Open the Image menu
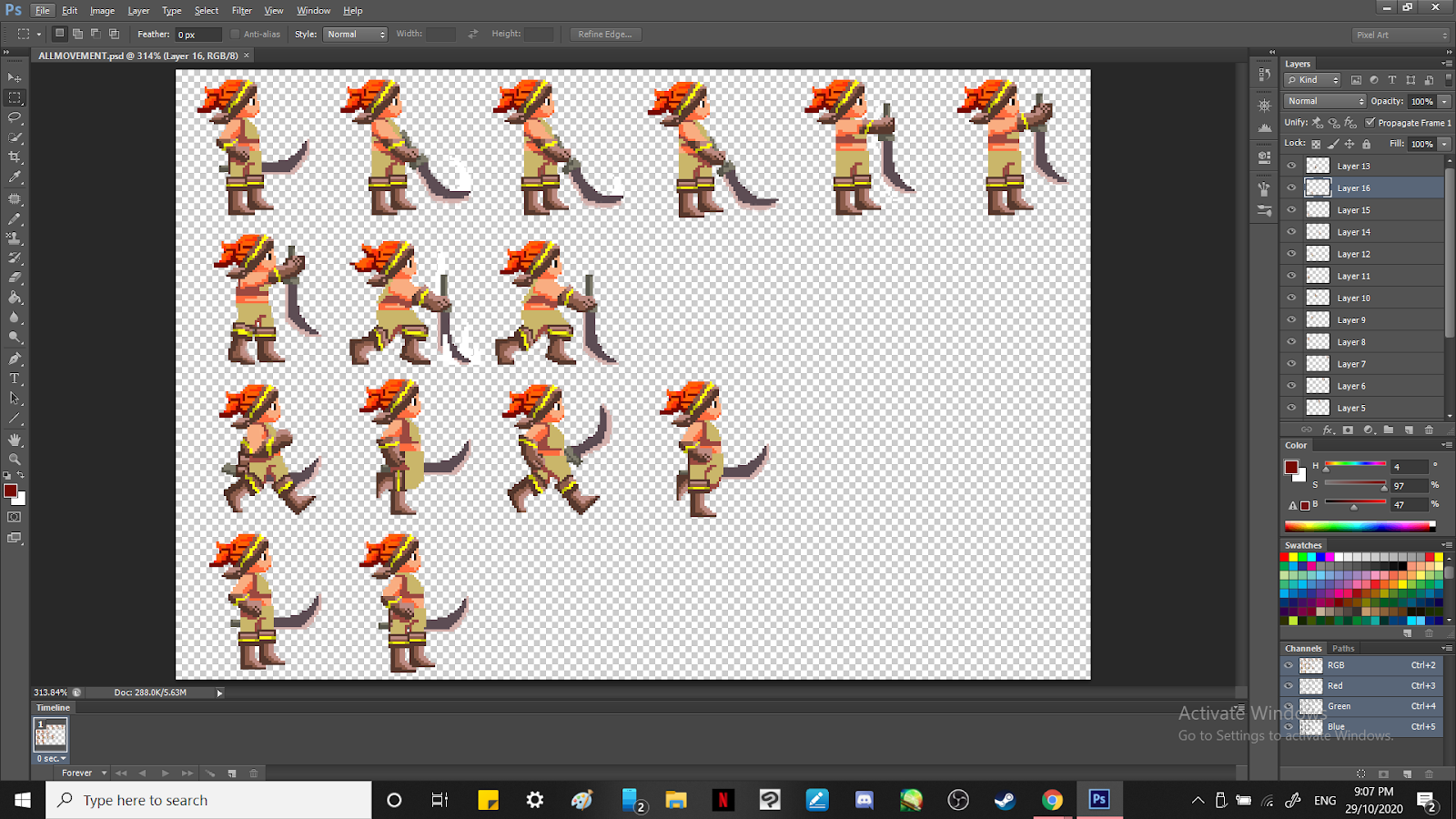This screenshot has width=1456, height=819. tap(102, 11)
